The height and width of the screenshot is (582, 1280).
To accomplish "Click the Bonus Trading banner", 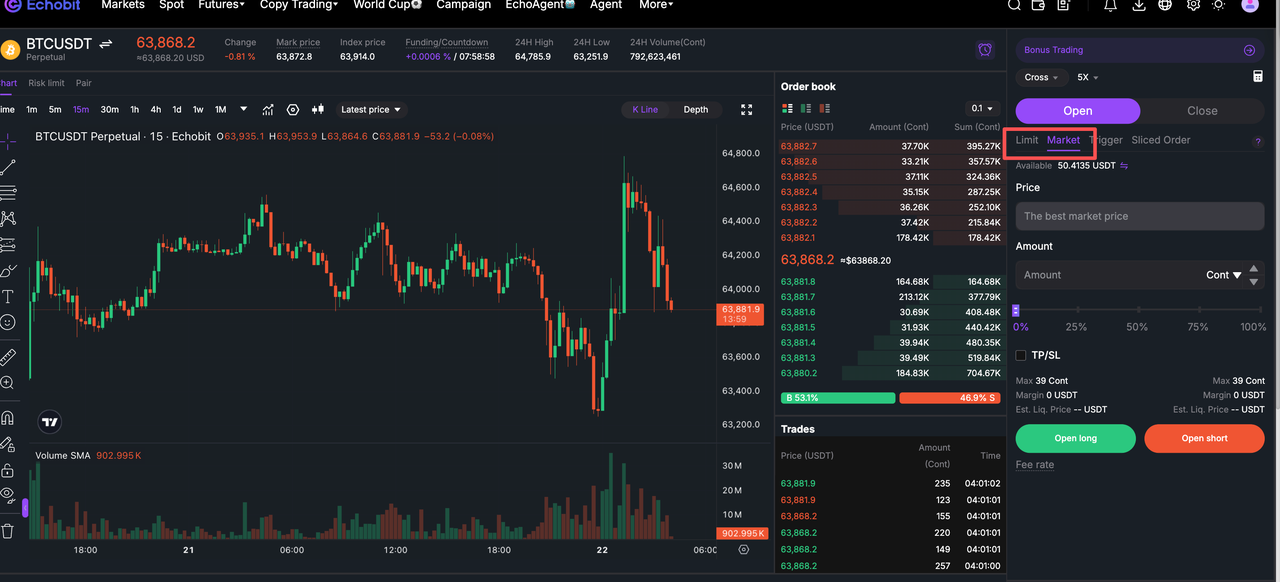I will point(1140,50).
